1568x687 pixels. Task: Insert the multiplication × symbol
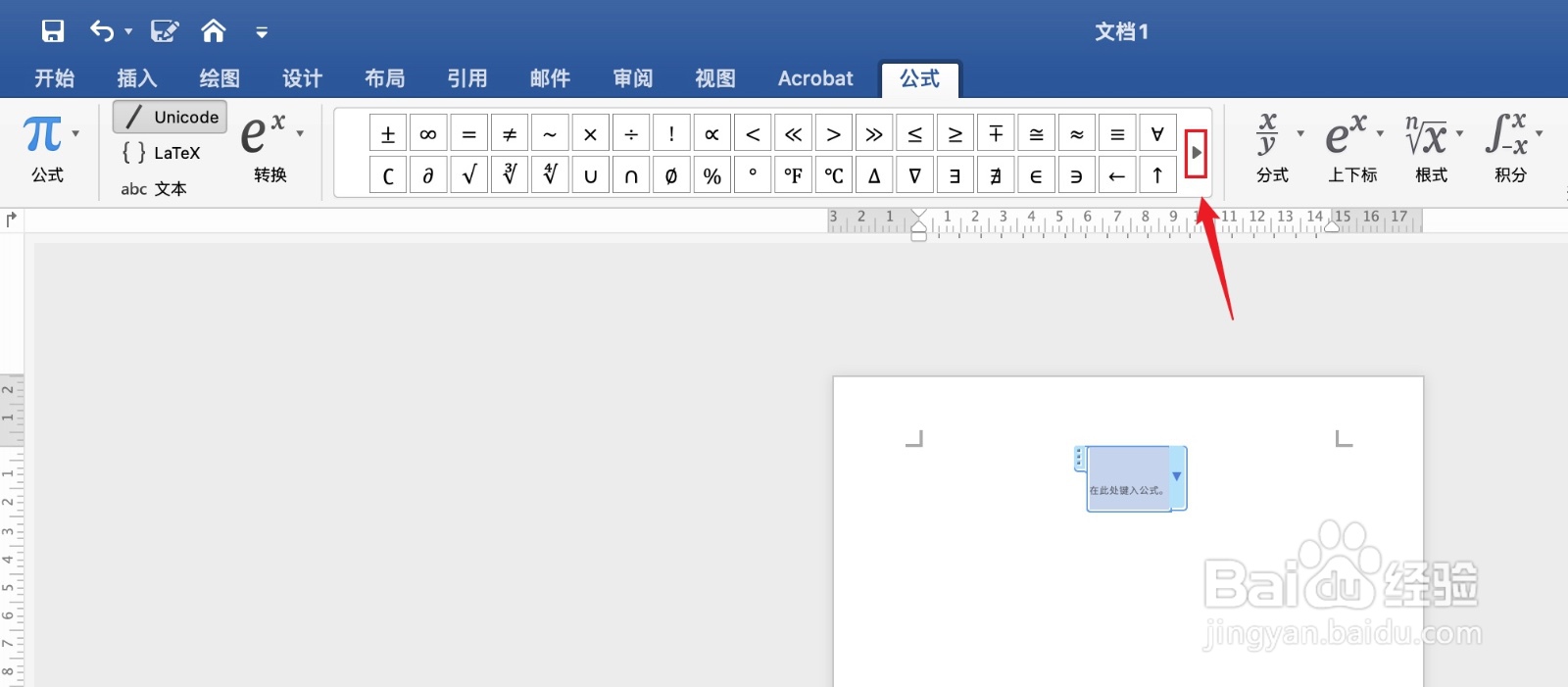pos(590,134)
